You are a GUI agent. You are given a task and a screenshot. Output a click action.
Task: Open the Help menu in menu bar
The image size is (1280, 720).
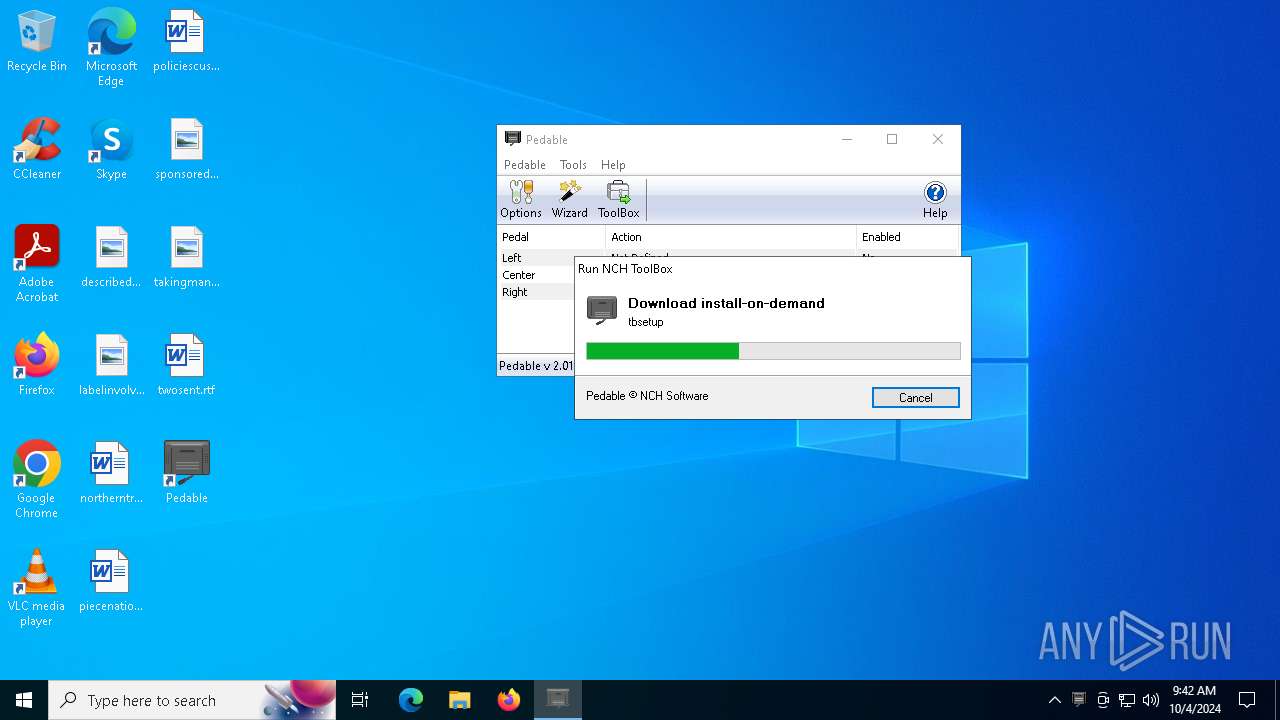pos(613,165)
